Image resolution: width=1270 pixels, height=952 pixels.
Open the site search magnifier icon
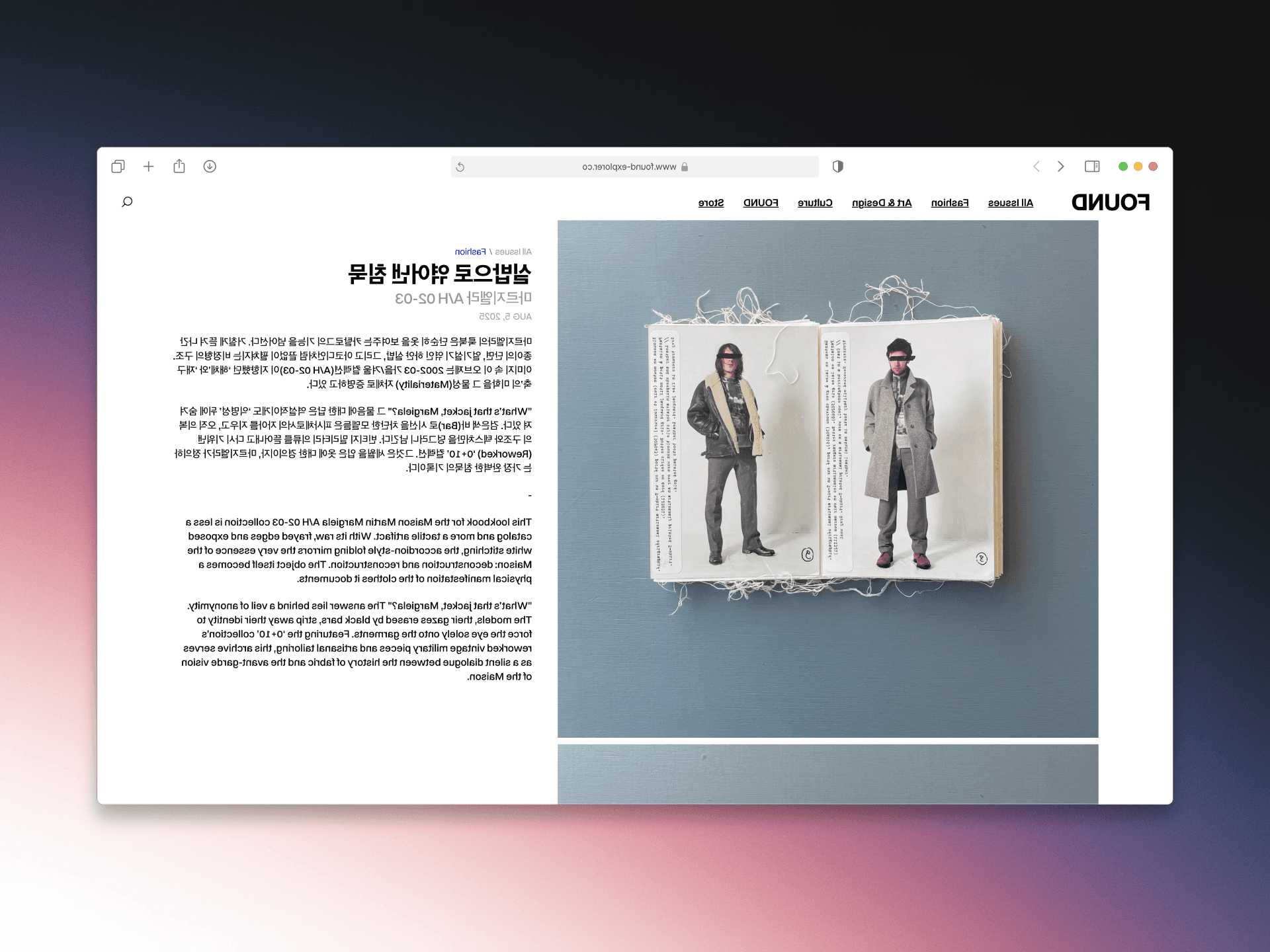(x=127, y=202)
